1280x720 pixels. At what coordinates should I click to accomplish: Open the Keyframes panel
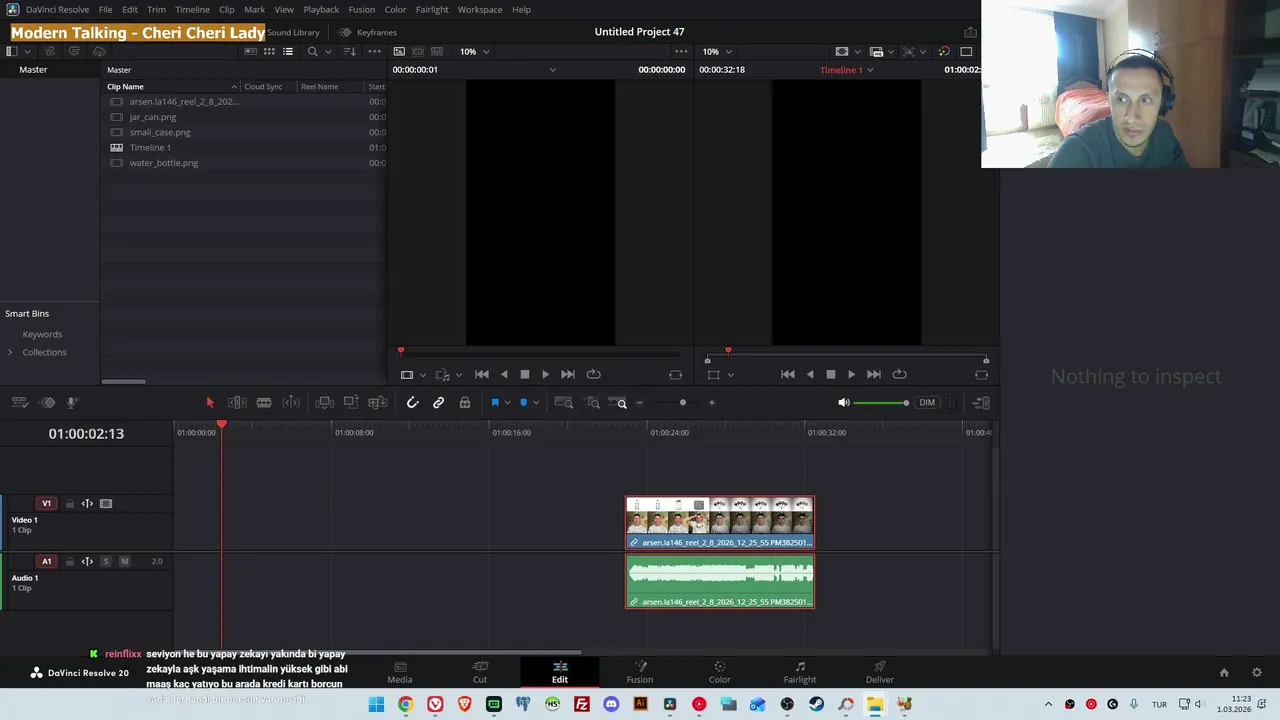click(x=367, y=32)
